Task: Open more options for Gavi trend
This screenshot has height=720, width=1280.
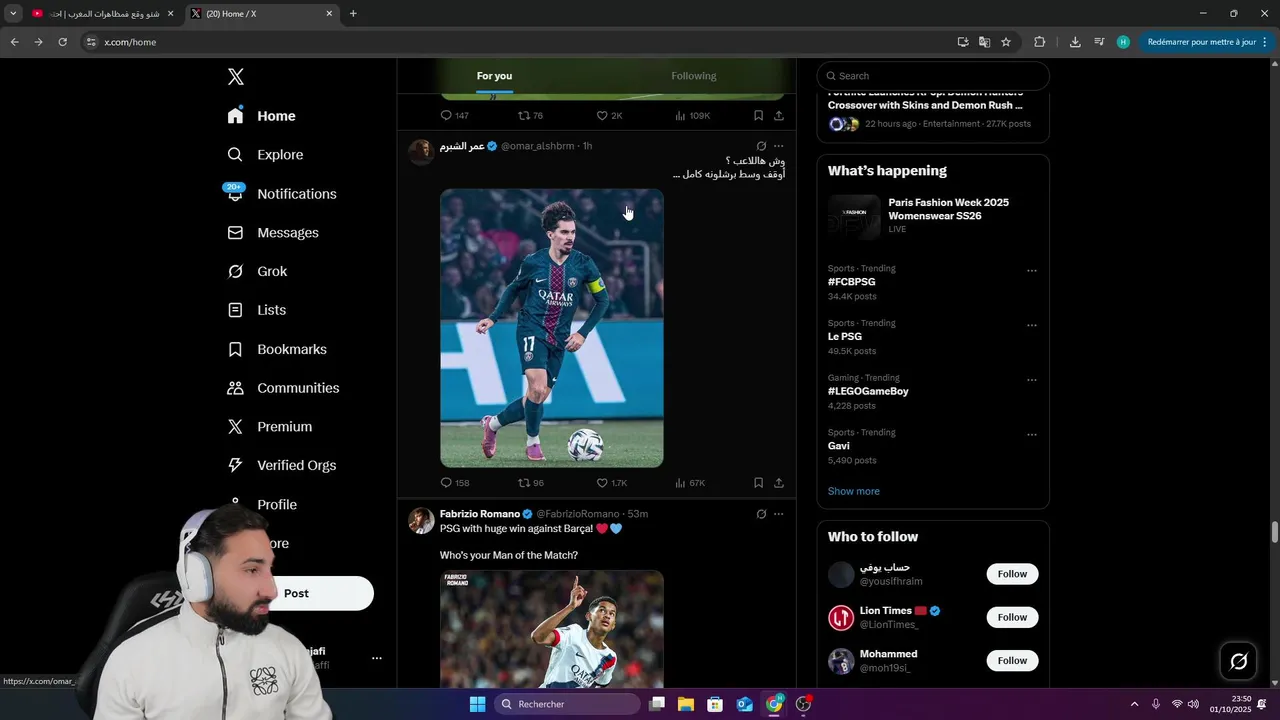Action: pos(1032,435)
